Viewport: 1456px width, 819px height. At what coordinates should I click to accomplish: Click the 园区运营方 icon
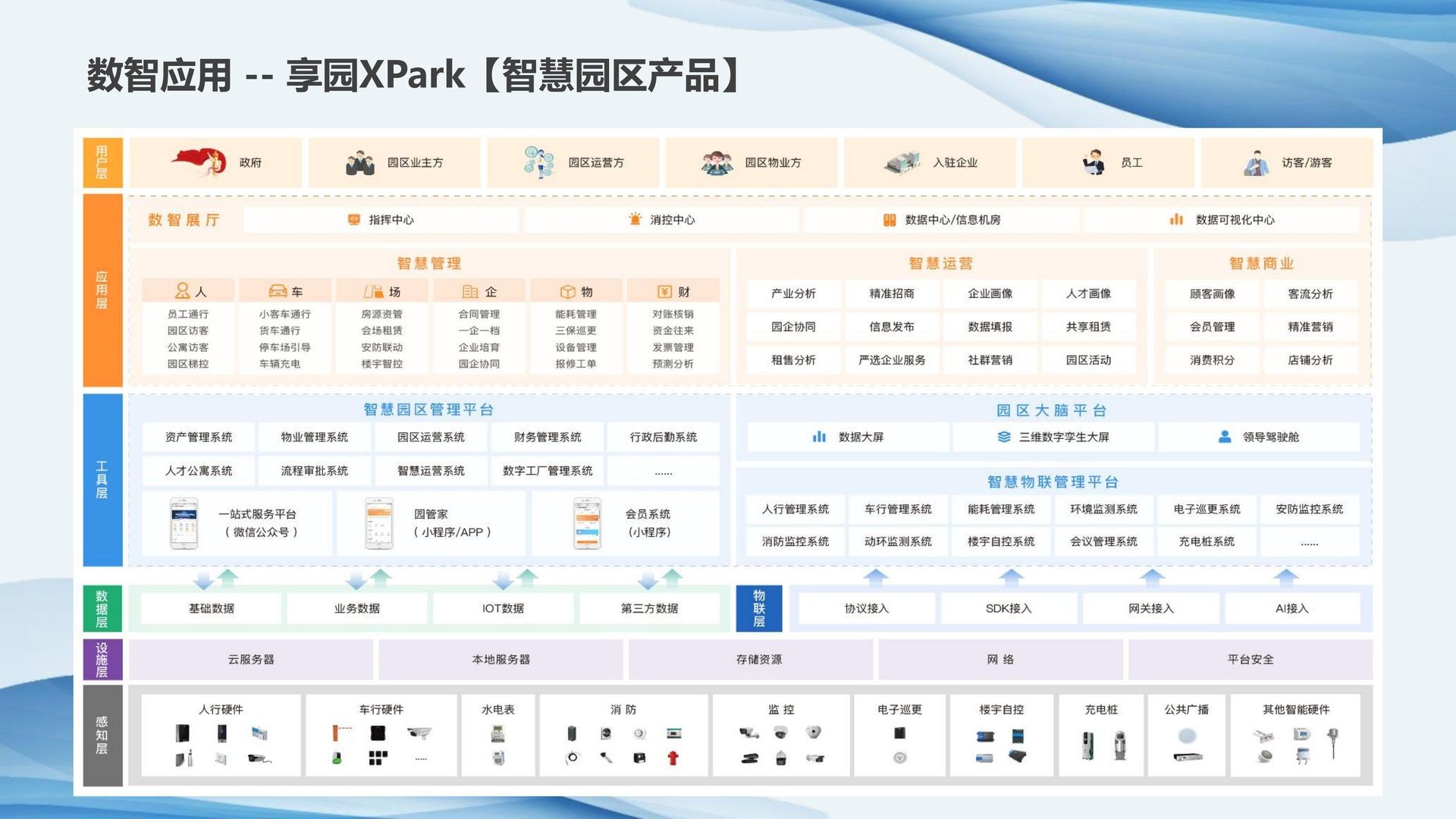point(539,162)
